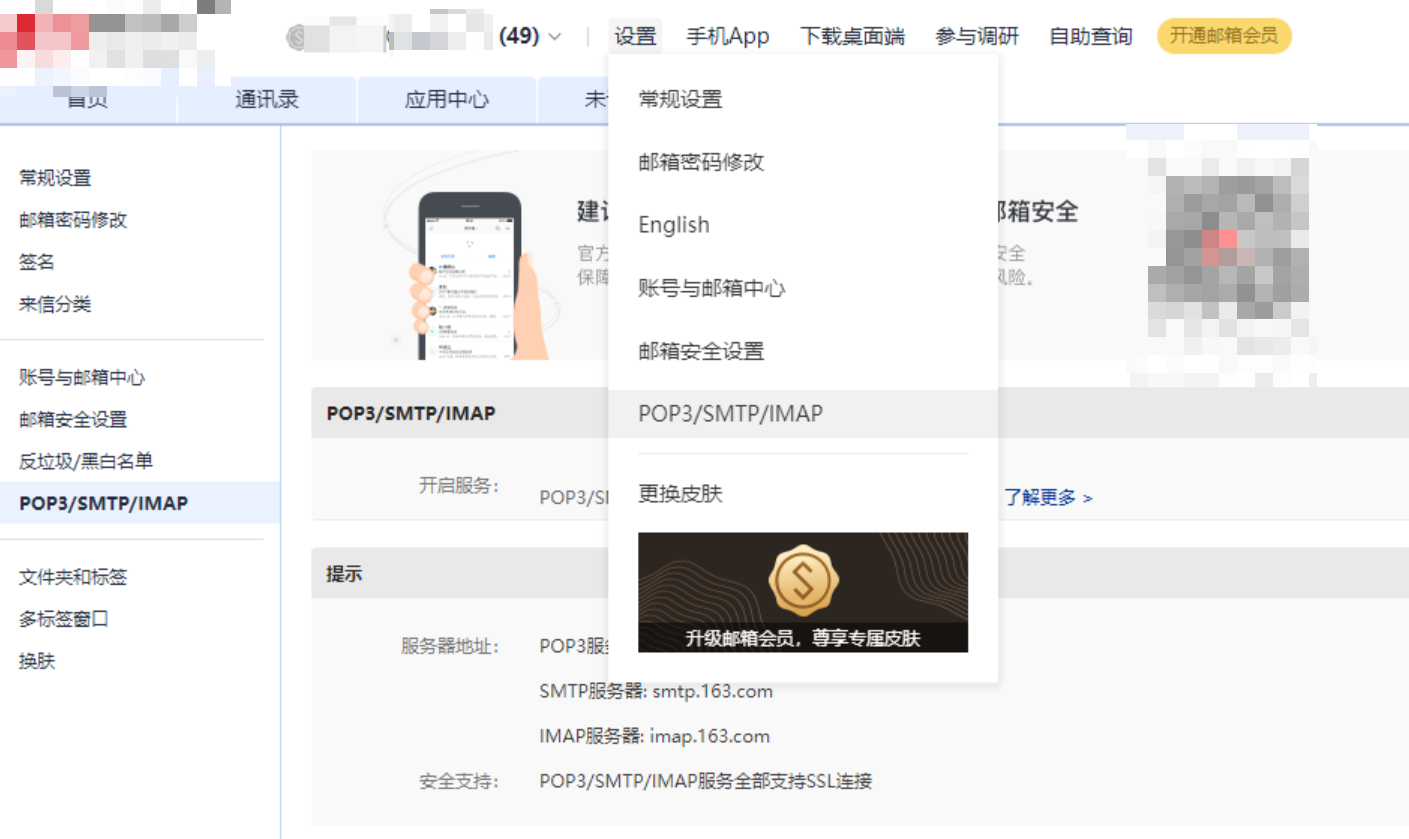
Task: Click the 了解更多 > link
Action: point(1048,497)
